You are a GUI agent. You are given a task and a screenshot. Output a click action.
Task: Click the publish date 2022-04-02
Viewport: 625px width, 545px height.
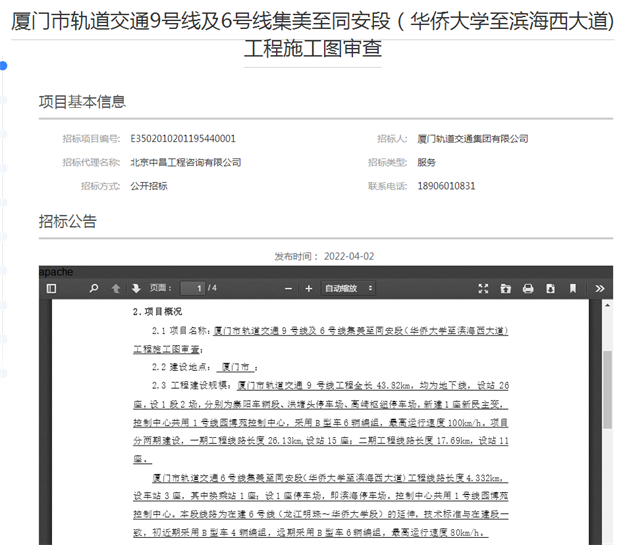click(x=349, y=256)
